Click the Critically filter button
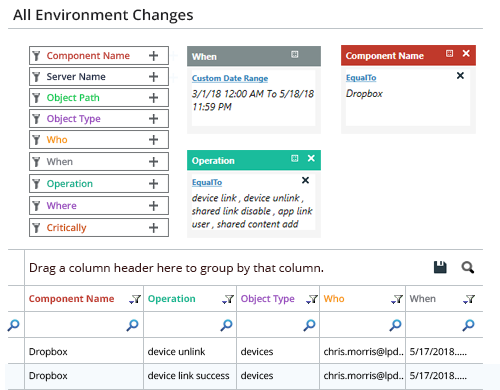Viewport: 500px width, 390px height. point(99,228)
